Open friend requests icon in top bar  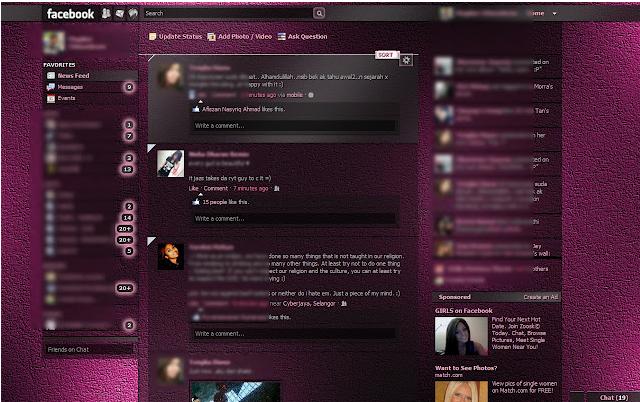tap(106, 13)
